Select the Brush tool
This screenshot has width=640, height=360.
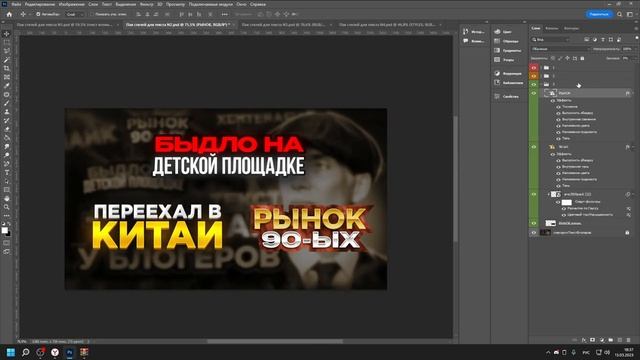(x=7, y=103)
